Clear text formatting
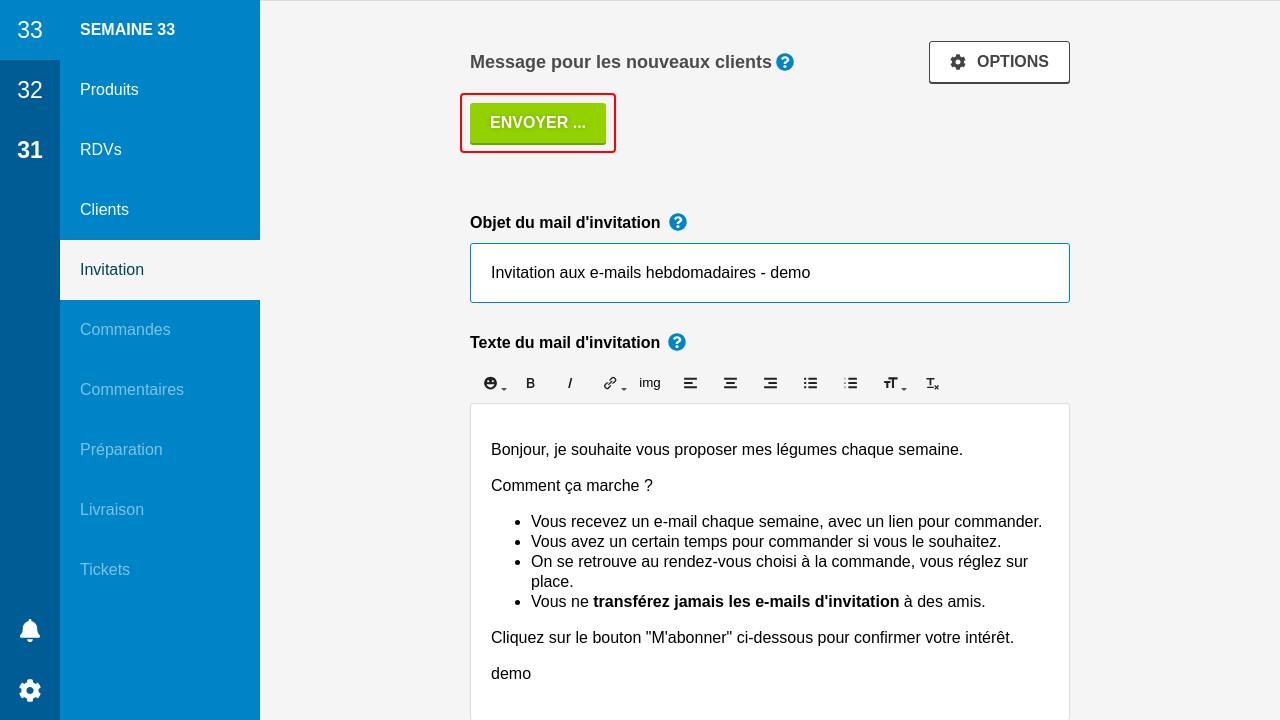The height and width of the screenshot is (720, 1280). click(932, 383)
